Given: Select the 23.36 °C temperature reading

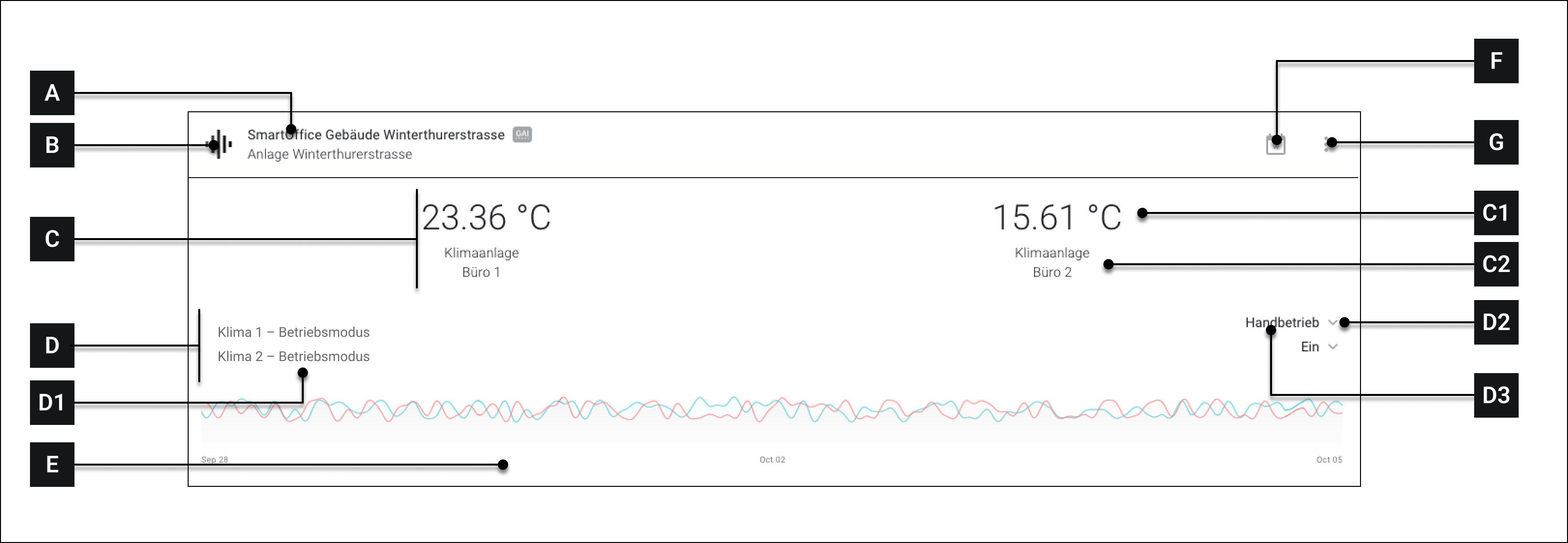Looking at the screenshot, I should pos(486,217).
